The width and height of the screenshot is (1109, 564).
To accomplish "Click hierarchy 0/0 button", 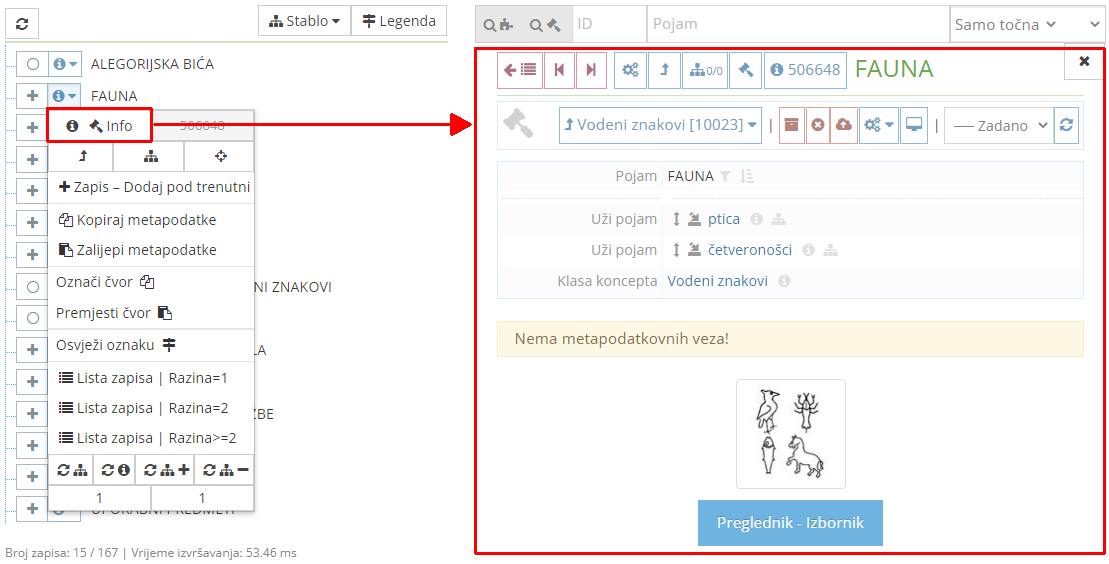I will [705, 70].
